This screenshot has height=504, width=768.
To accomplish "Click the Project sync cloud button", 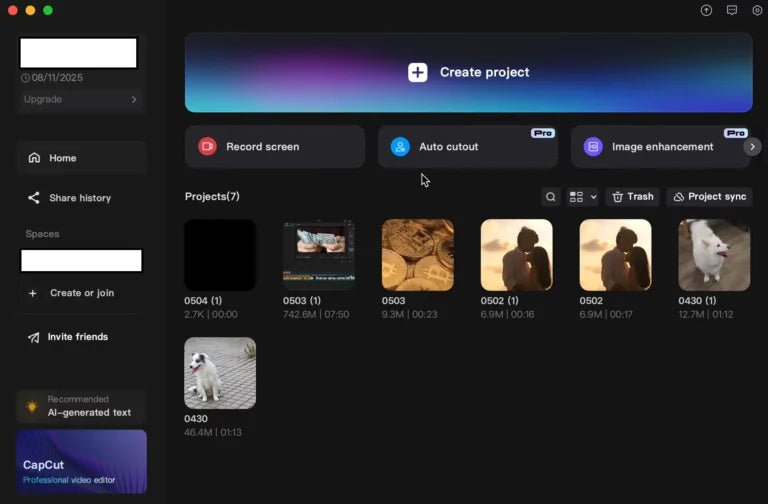I will pyautogui.click(x=709, y=197).
